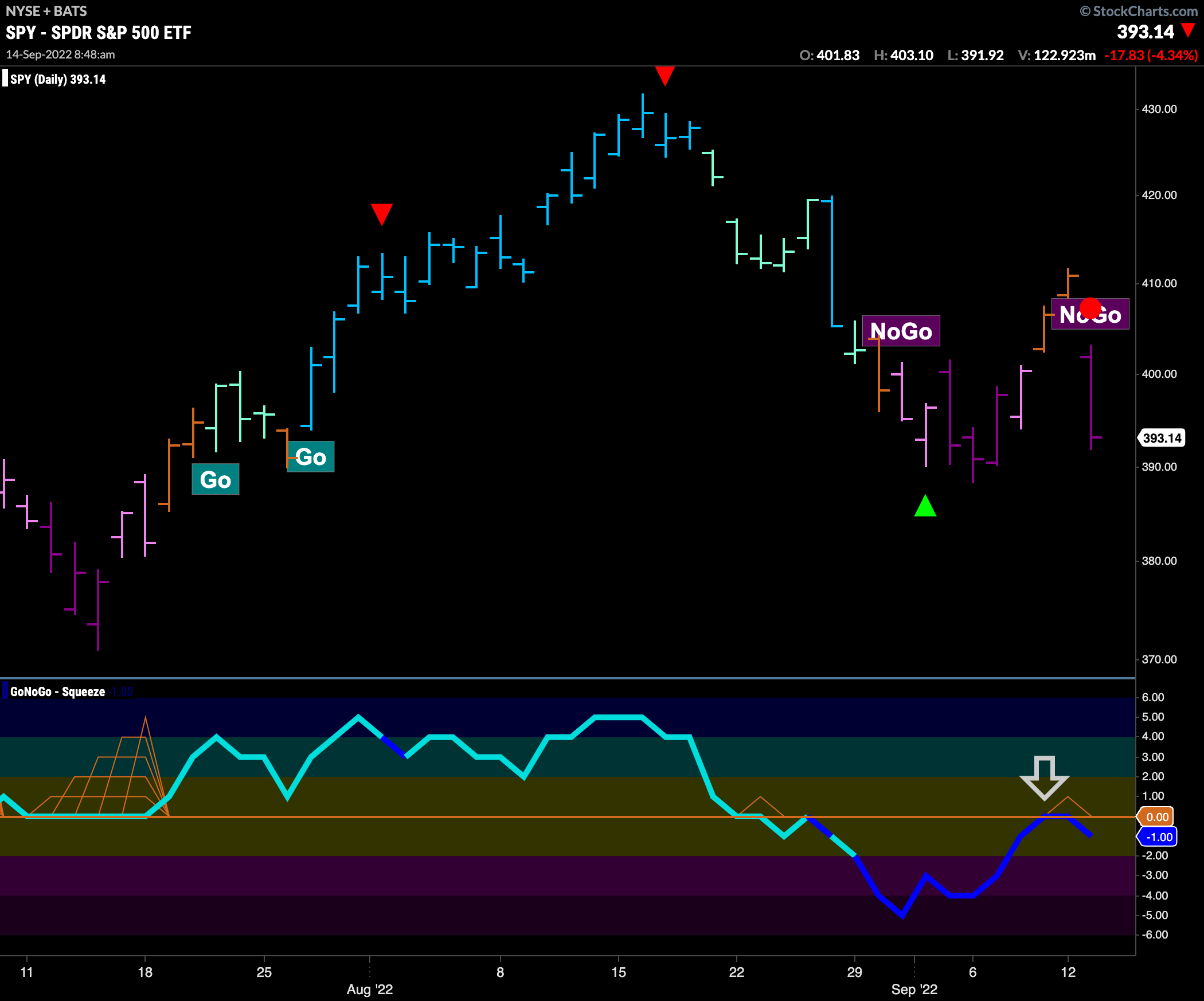Click the oscillator axis label 3.00
This screenshot has width=1204, height=1001.
tap(1153, 757)
